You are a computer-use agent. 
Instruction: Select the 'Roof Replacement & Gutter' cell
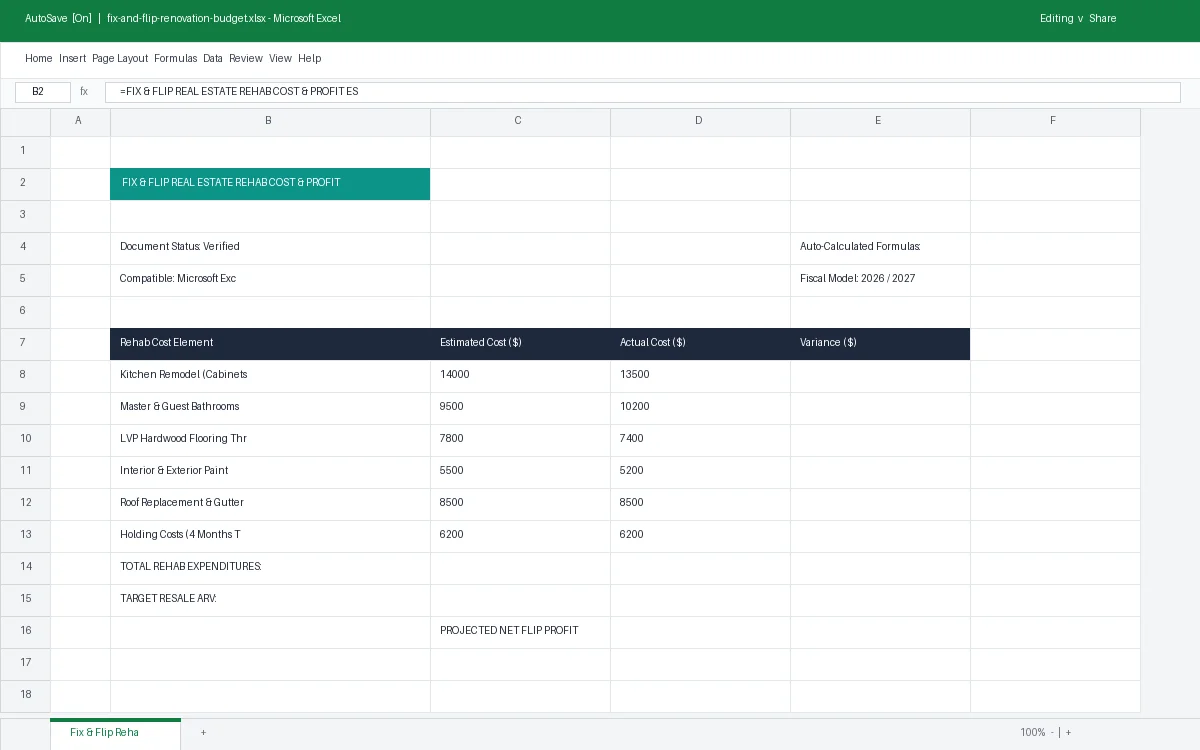(x=270, y=504)
